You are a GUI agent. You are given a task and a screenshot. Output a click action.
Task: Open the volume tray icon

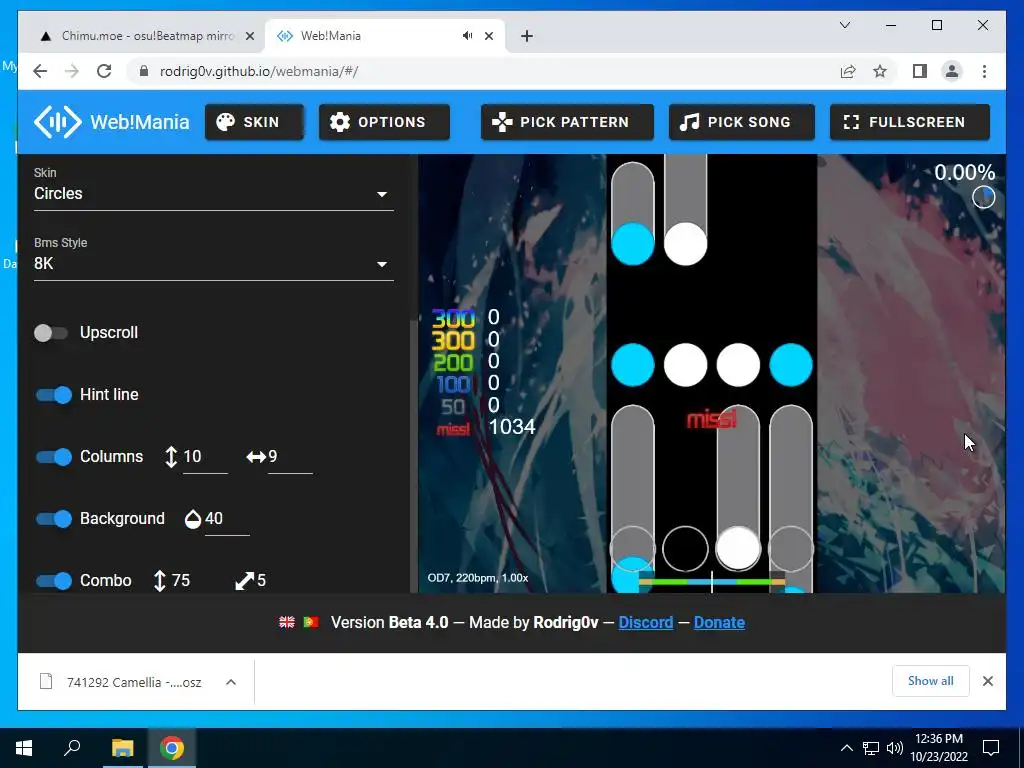point(895,748)
